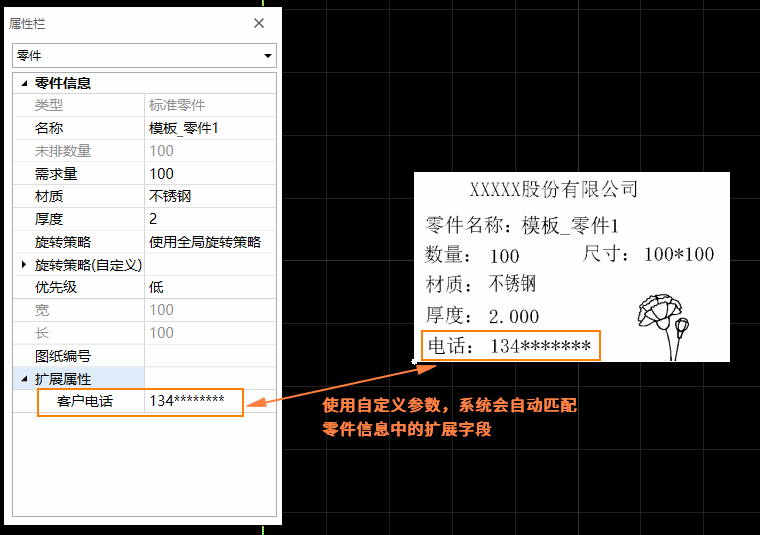
Task: Expand the 旋转策略(自定义) group
Action: 25,265
